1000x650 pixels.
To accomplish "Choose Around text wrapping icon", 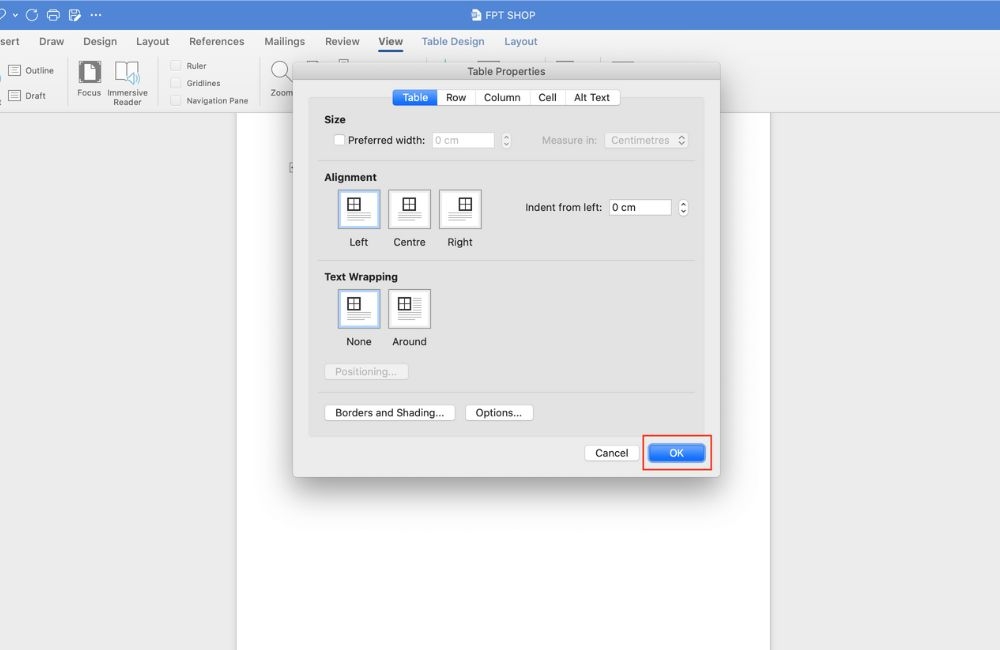I will [x=409, y=309].
